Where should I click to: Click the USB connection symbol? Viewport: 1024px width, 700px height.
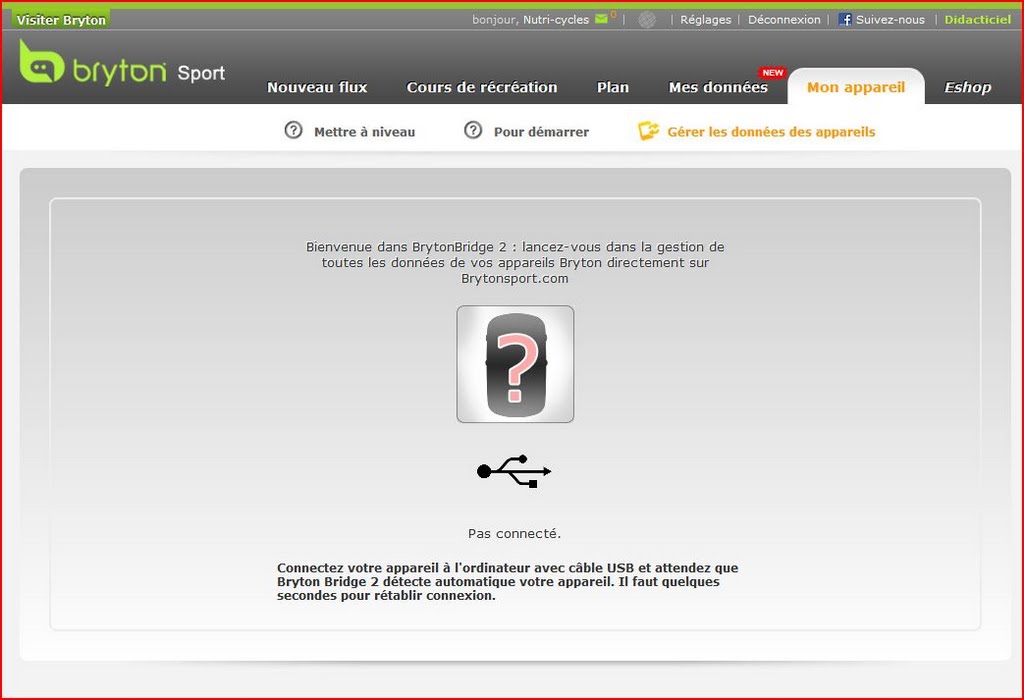(514, 471)
